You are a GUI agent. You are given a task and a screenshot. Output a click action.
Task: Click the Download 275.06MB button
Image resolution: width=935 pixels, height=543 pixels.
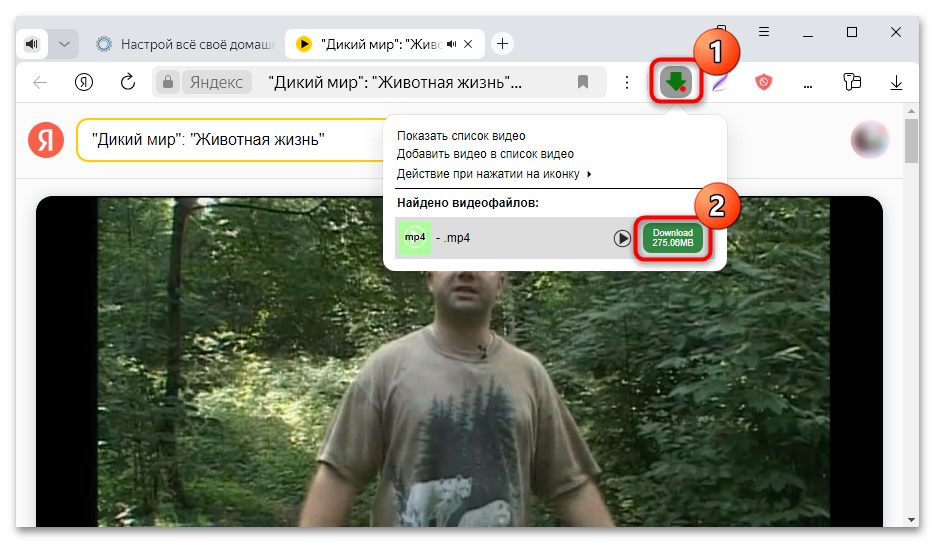tap(673, 238)
